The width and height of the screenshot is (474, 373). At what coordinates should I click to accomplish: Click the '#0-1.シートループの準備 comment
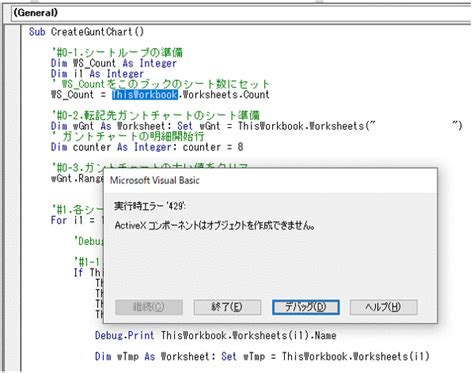point(117,53)
